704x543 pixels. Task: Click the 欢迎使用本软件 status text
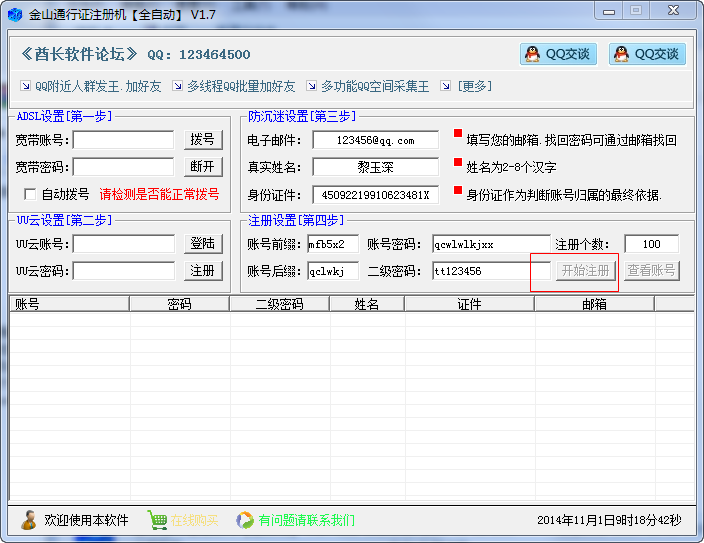(x=86, y=520)
